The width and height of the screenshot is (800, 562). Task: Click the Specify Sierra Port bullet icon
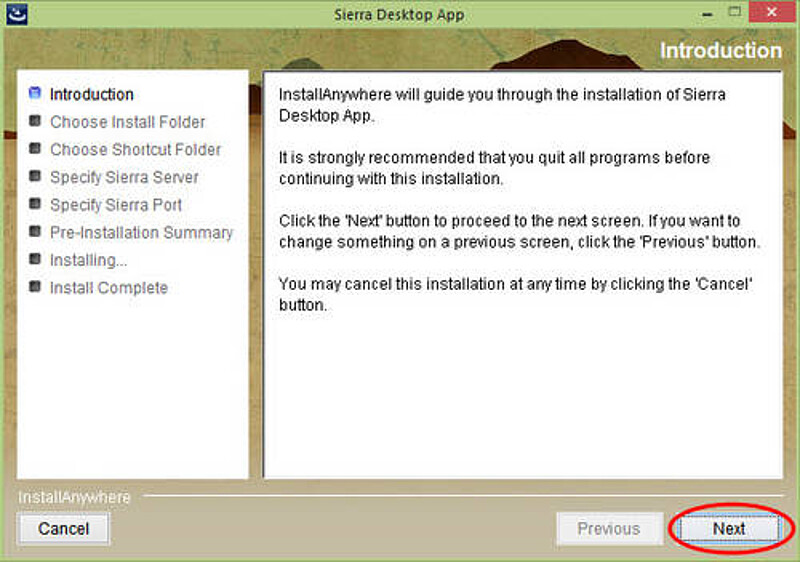click(35, 203)
